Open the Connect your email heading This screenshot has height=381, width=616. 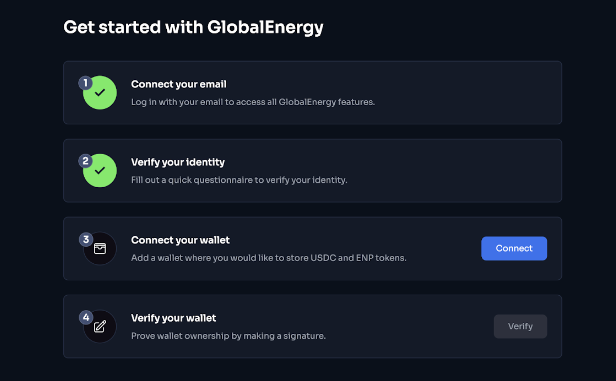(x=179, y=84)
